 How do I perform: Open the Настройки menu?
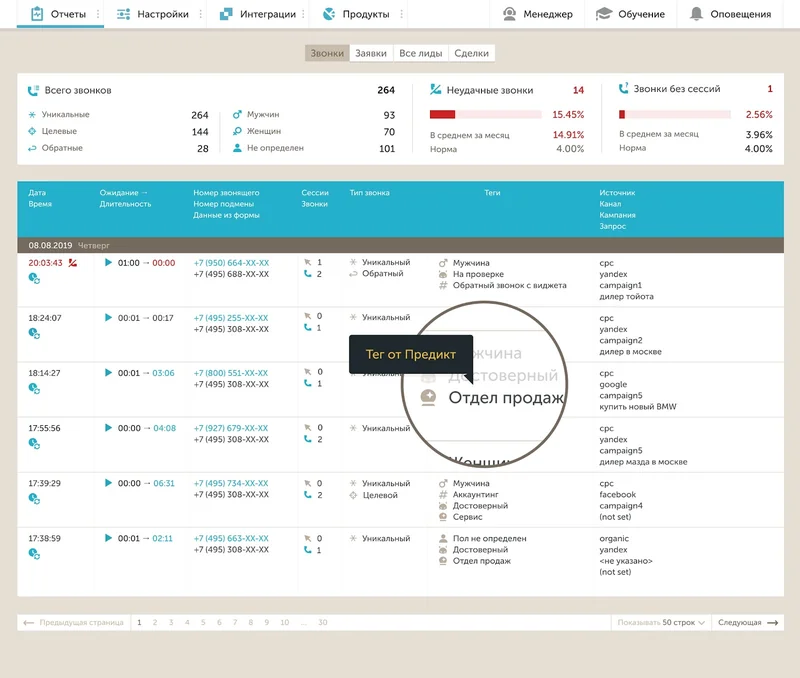click(x=153, y=14)
